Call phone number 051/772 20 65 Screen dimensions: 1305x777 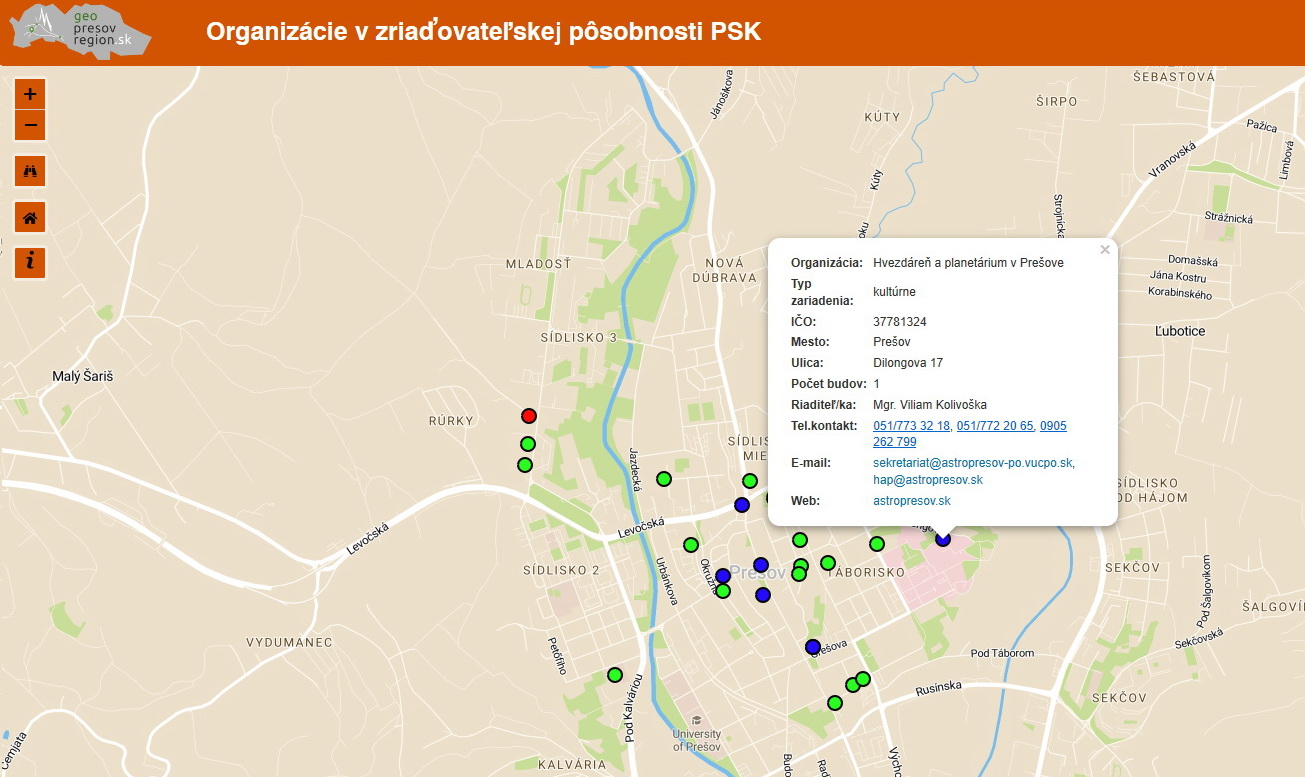994,426
